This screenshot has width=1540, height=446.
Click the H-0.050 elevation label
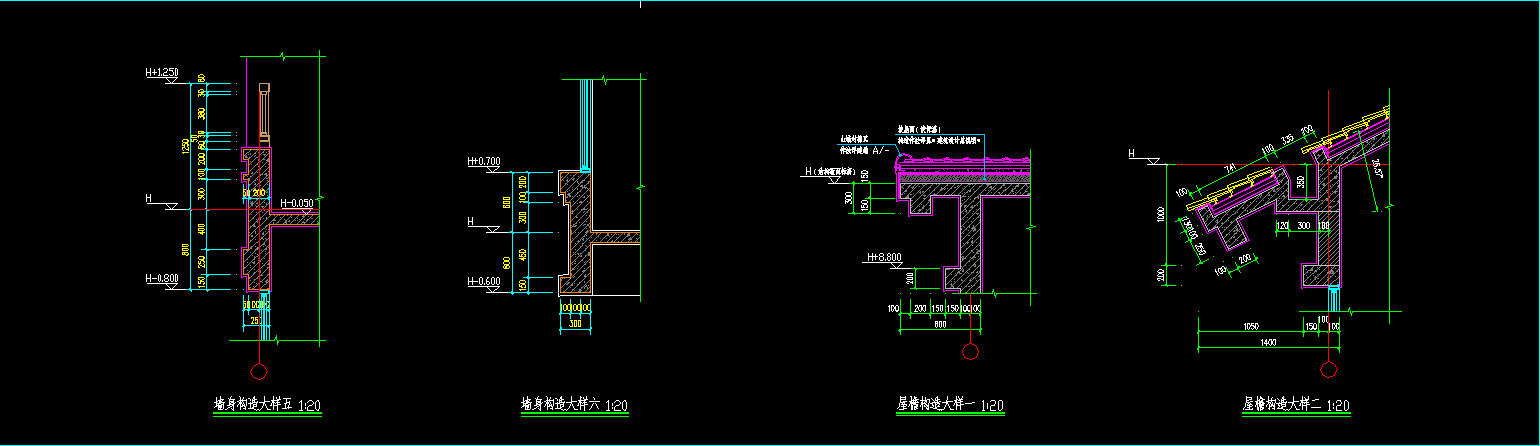click(x=297, y=203)
